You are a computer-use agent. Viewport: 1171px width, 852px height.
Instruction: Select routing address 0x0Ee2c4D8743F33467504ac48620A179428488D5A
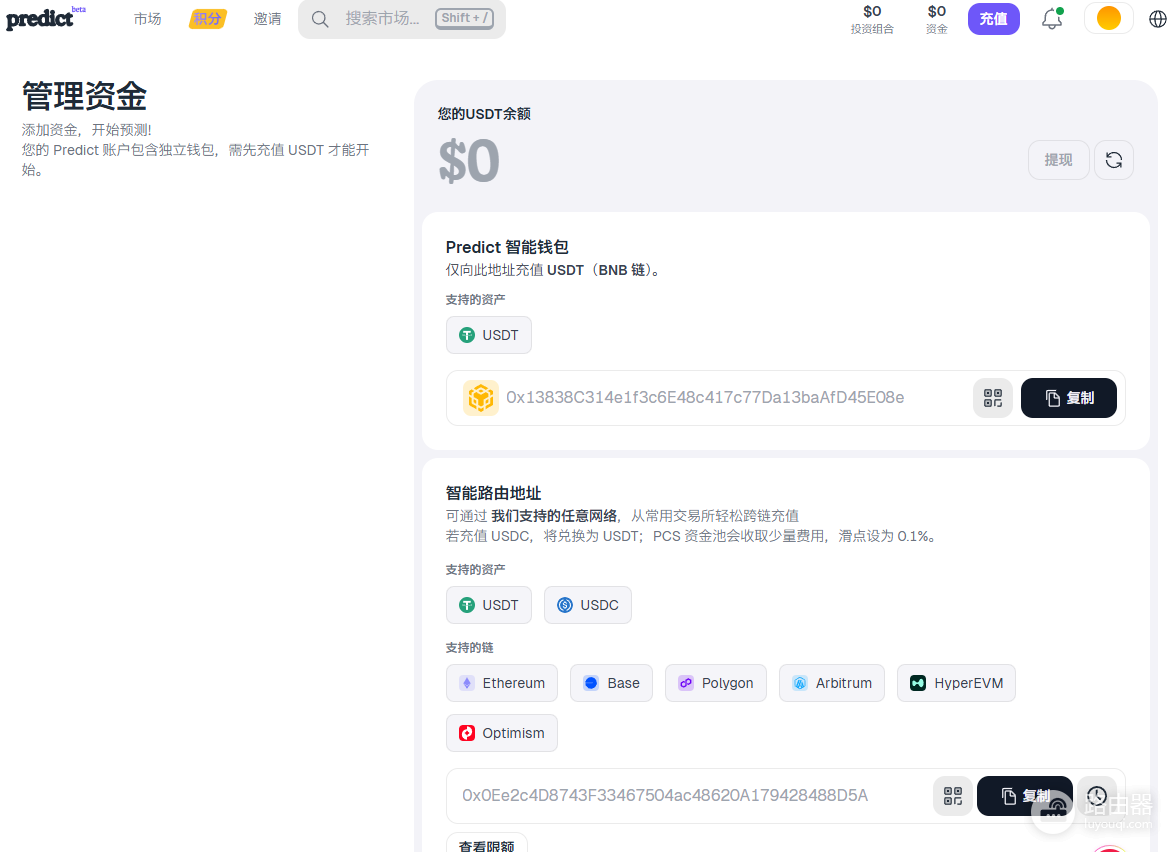(665, 795)
